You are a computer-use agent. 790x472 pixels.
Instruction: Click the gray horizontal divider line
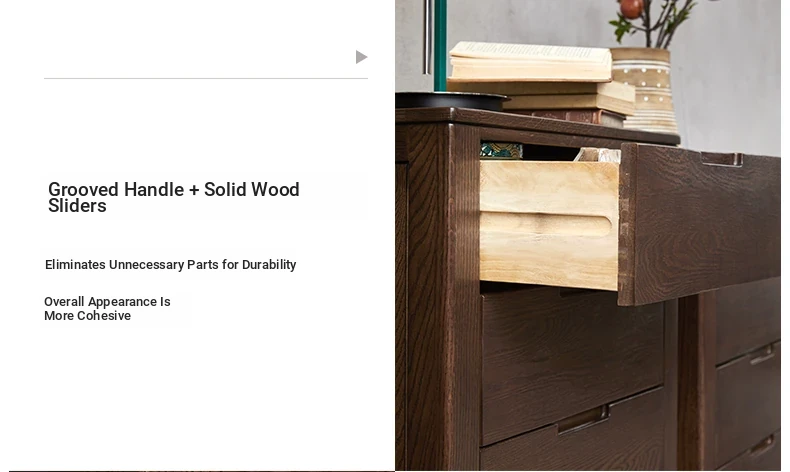coord(206,78)
